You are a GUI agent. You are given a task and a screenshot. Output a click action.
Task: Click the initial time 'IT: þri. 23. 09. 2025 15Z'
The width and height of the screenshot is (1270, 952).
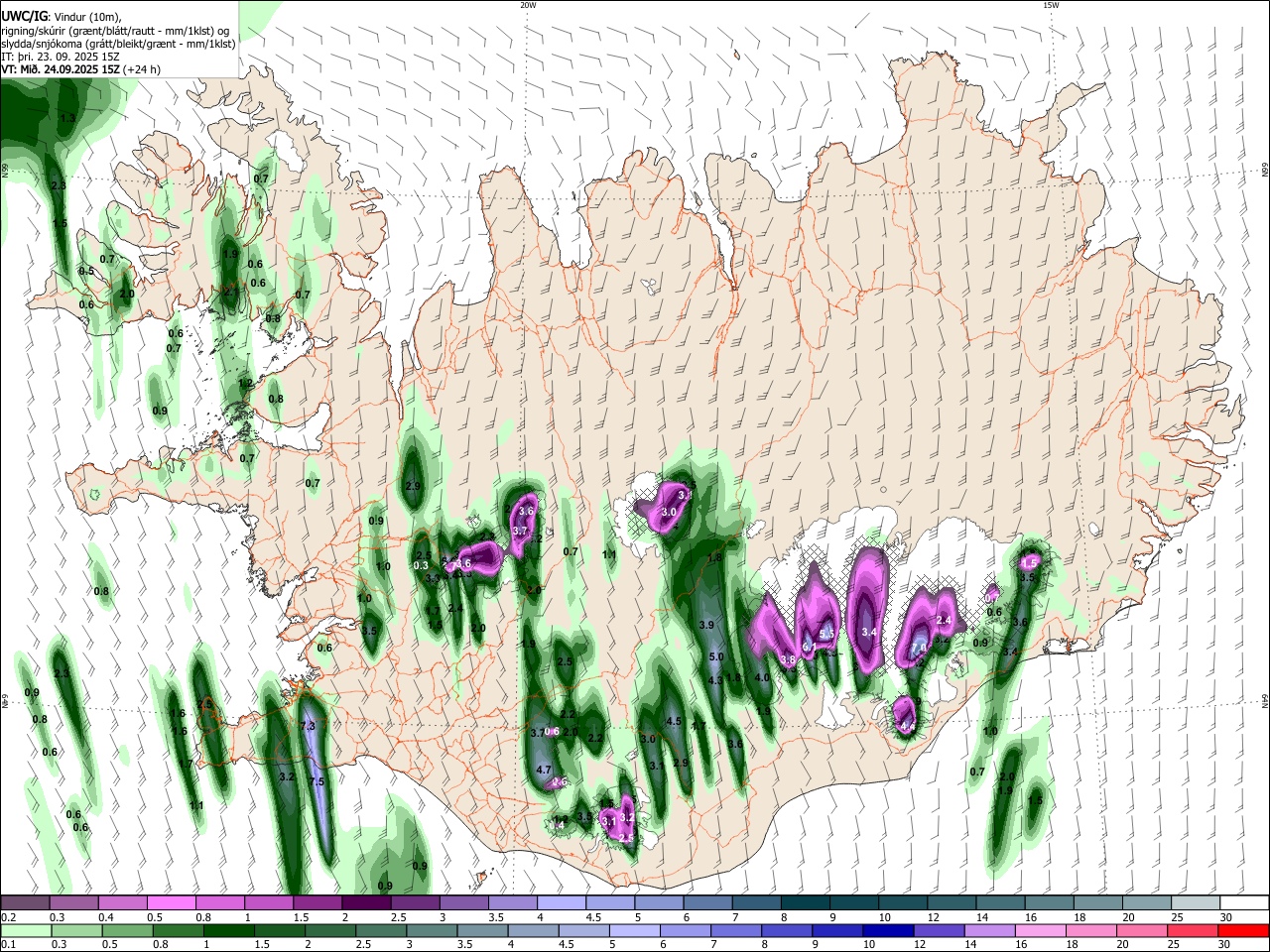[61, 57]
